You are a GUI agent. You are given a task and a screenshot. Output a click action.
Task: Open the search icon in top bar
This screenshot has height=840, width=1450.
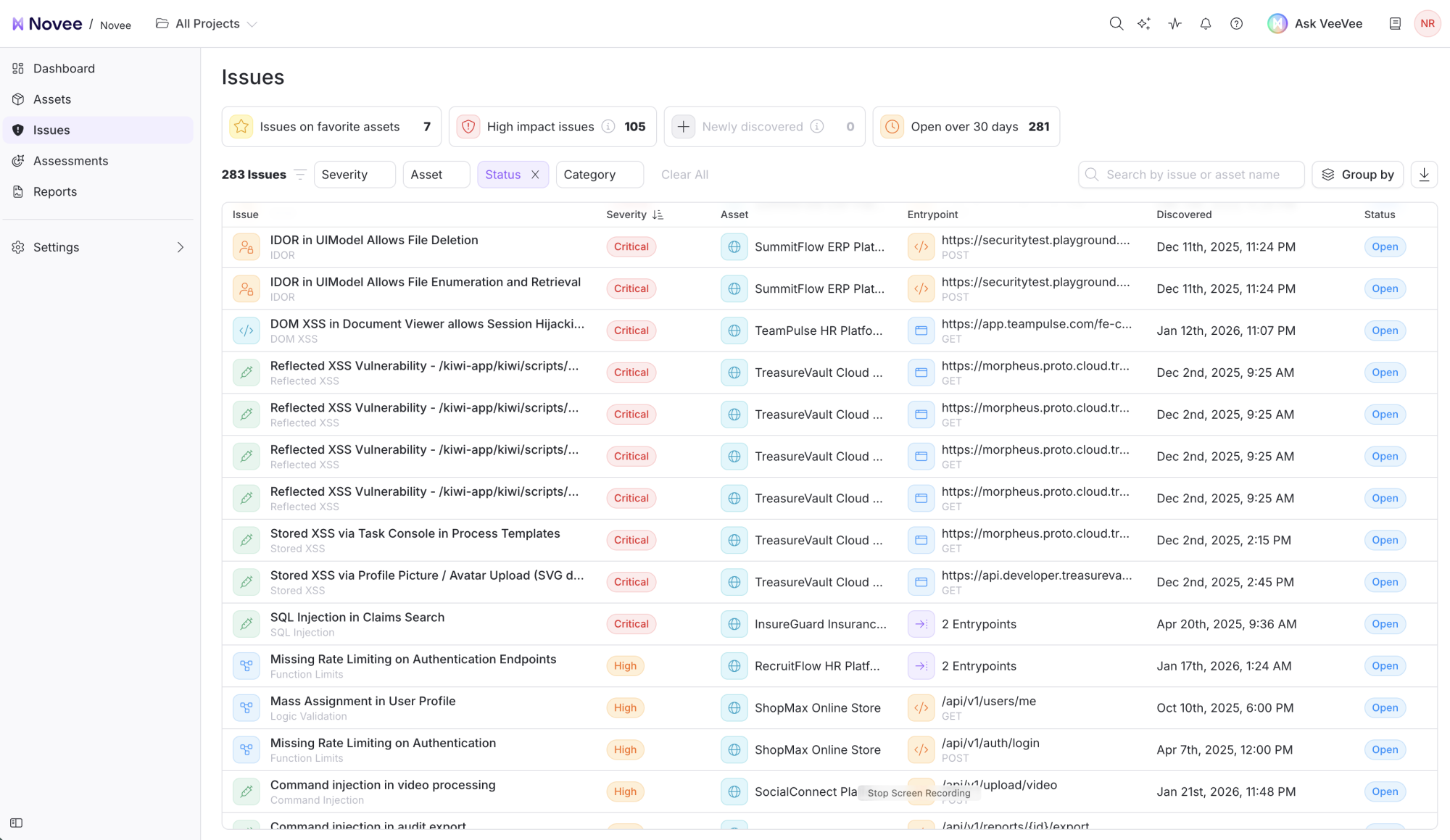click(1116, 24)
